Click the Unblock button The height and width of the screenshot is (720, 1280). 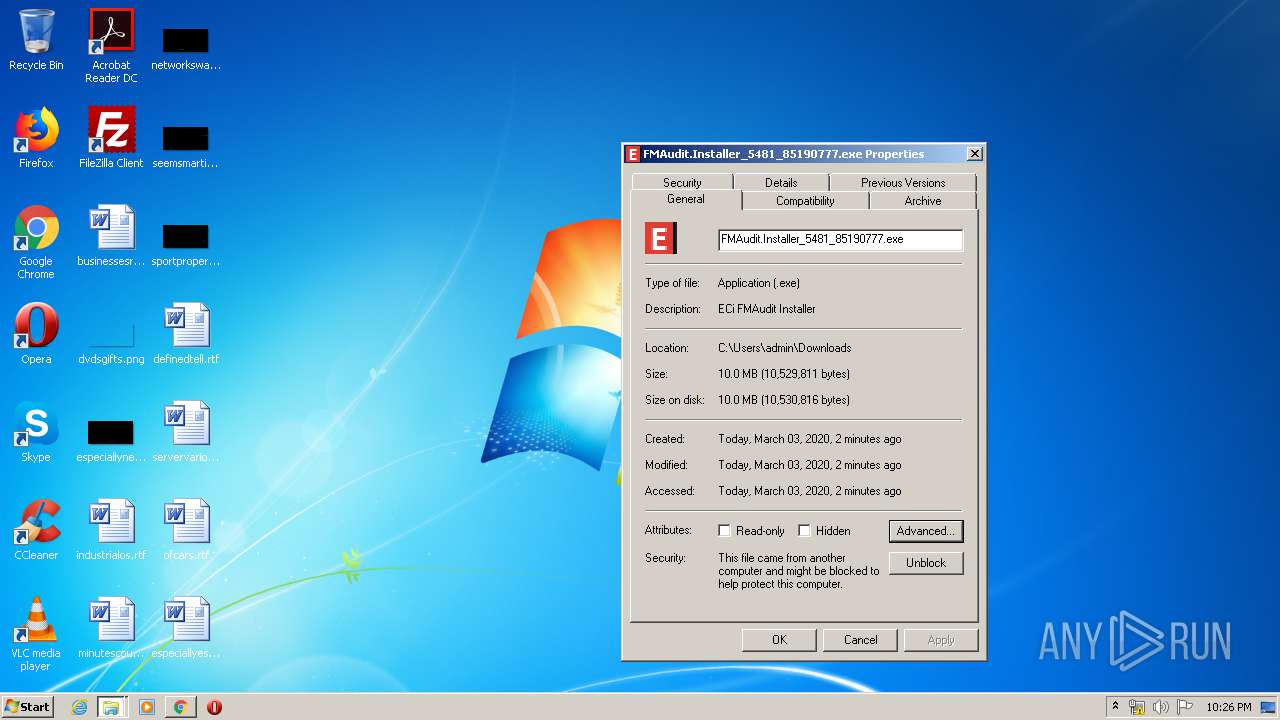pos(926,563)
